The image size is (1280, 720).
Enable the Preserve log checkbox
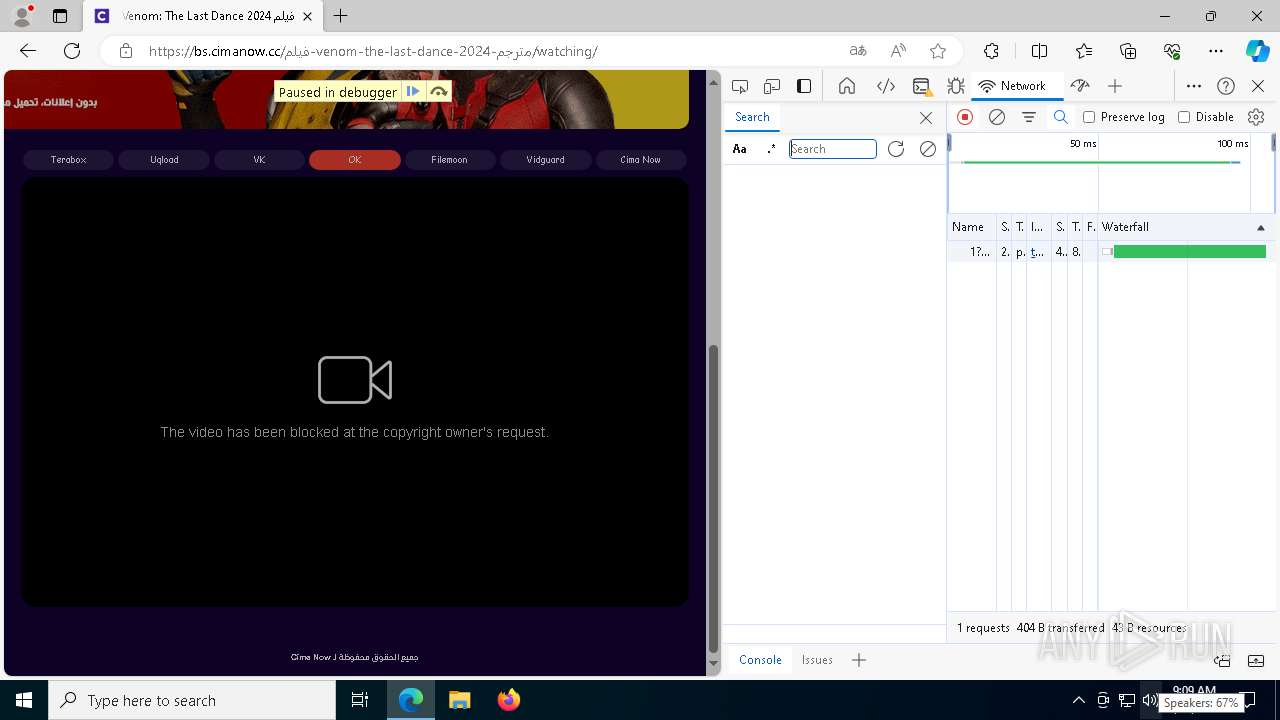pos(1089,117)
